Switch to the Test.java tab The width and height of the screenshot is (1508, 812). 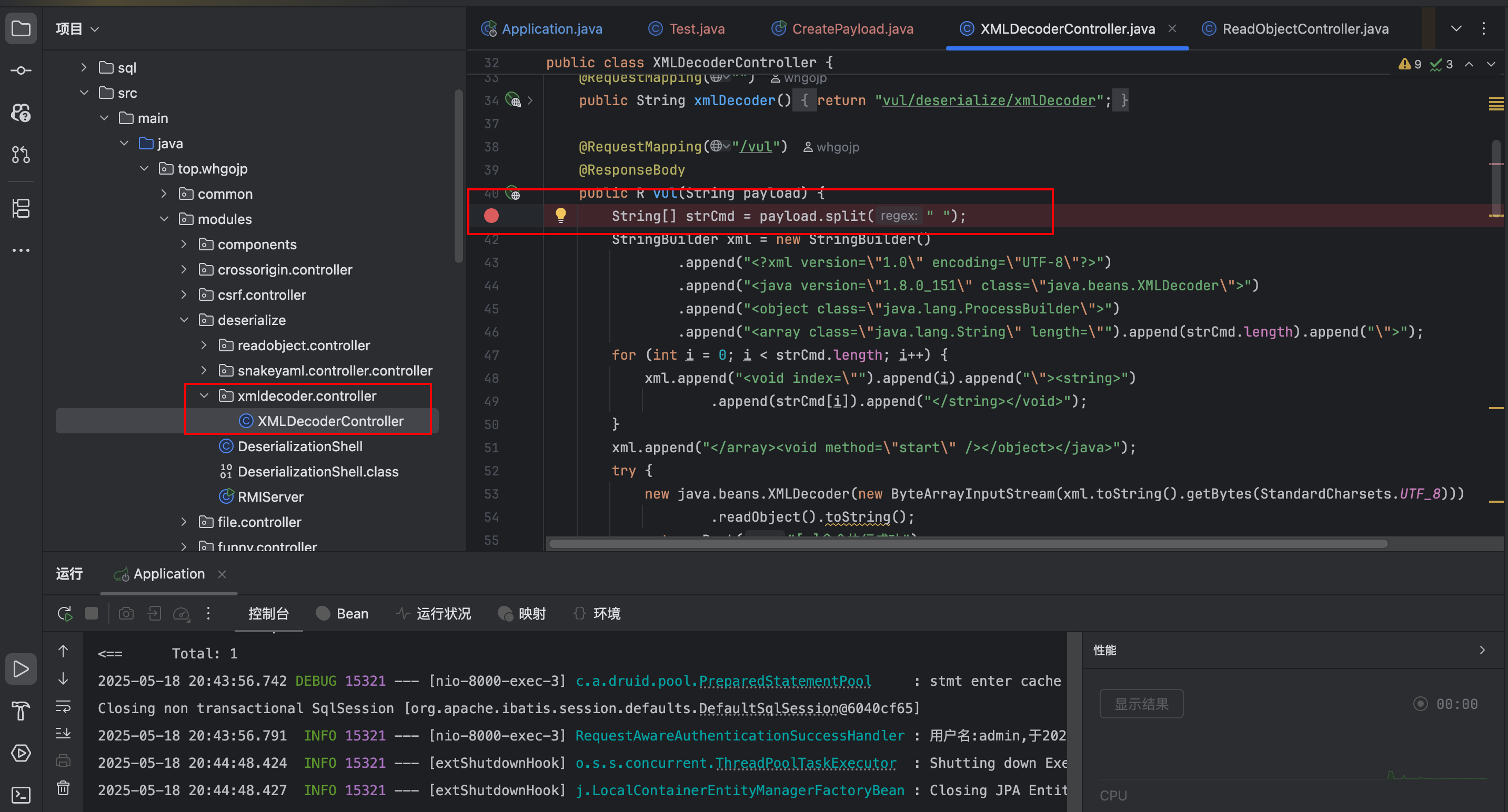pos(687,29)
